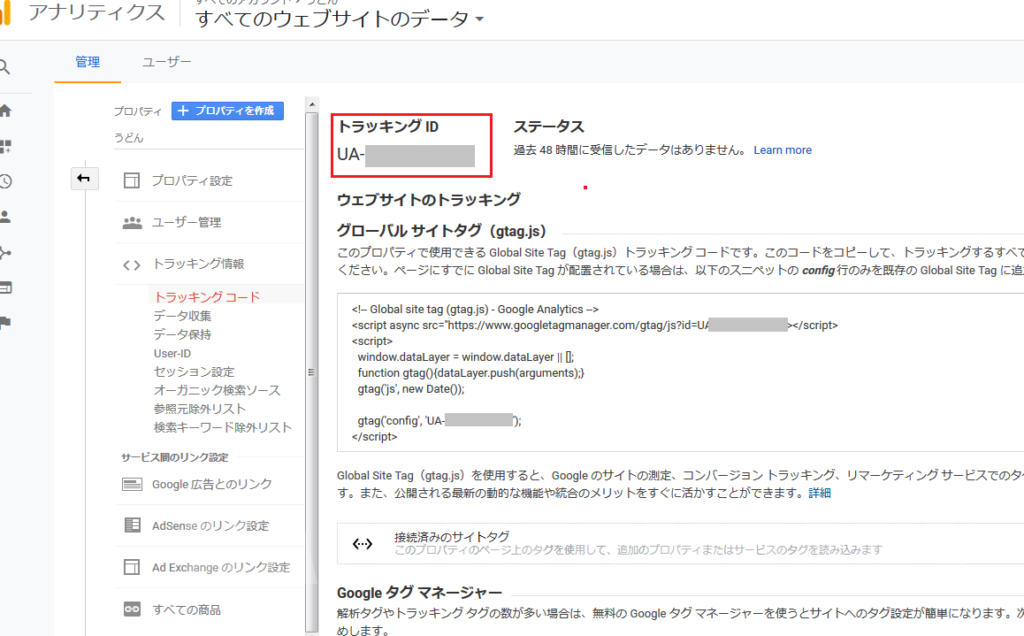The image size is (1024, 636).
Task: Select 検索キーワード除外リスト in tracking submenu
Action: tap(223, 428)
